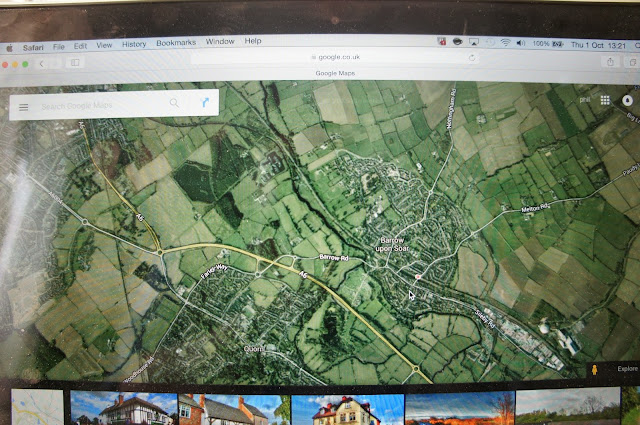
Task: Click the Quorn place label
Action: [x=254, y=349]
